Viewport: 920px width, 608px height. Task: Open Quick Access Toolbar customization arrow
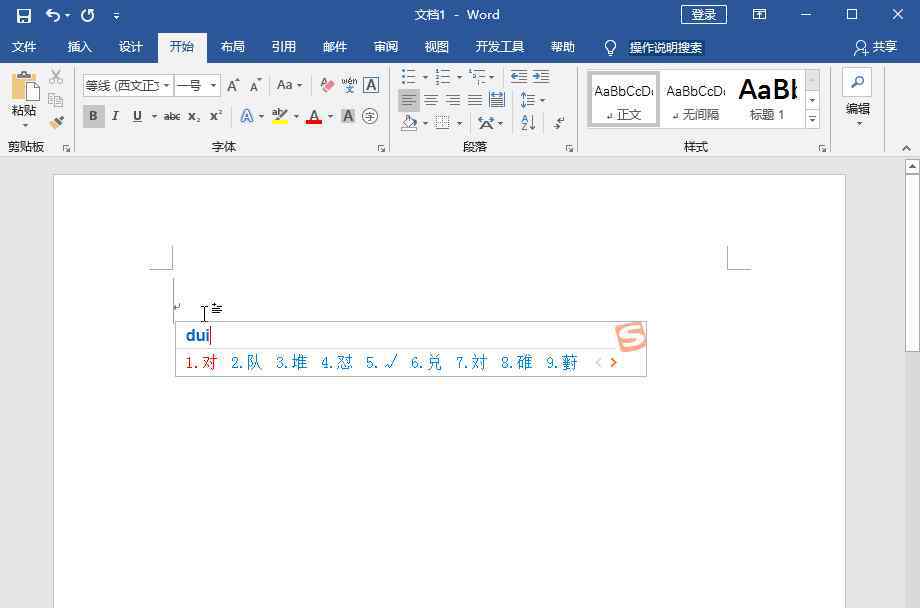tap(116, 16)
